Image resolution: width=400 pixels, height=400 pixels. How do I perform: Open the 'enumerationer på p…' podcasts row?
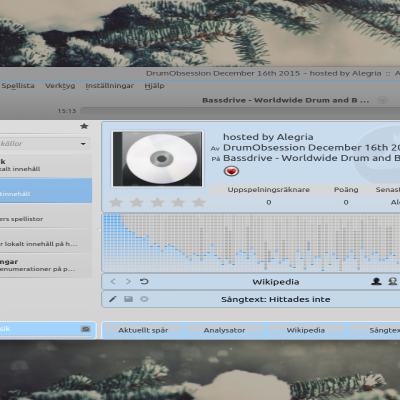tap(46, 265)
